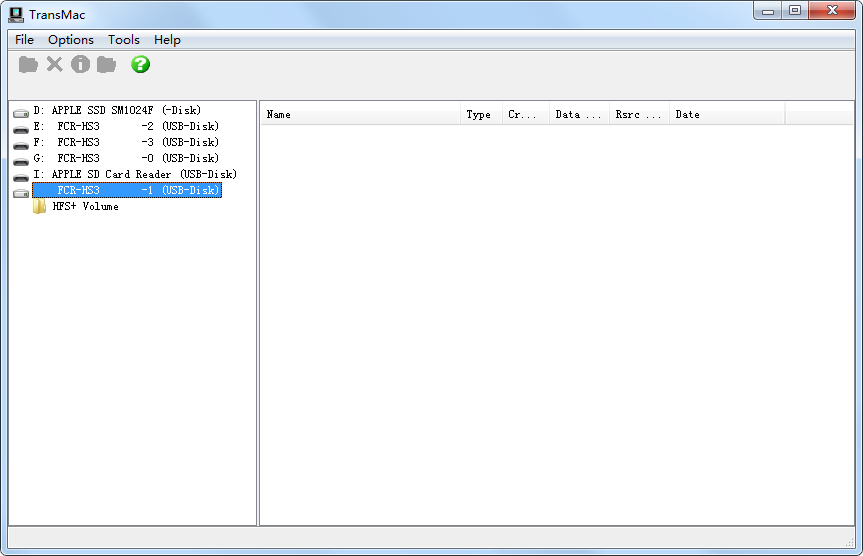Screen dimensions: 863x556
Task: Select D: APPLE SSD SM1024F disk
Action: [117, 110]
